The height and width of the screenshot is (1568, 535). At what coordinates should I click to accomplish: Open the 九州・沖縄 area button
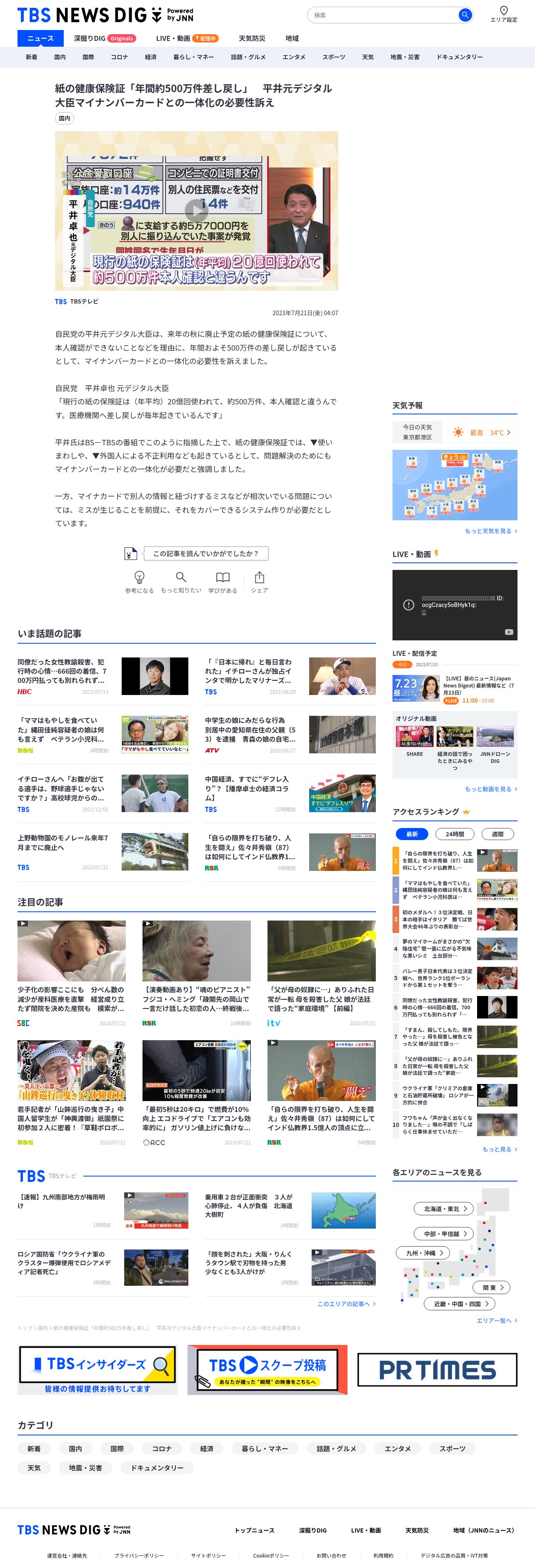(x=423, y=1253)
